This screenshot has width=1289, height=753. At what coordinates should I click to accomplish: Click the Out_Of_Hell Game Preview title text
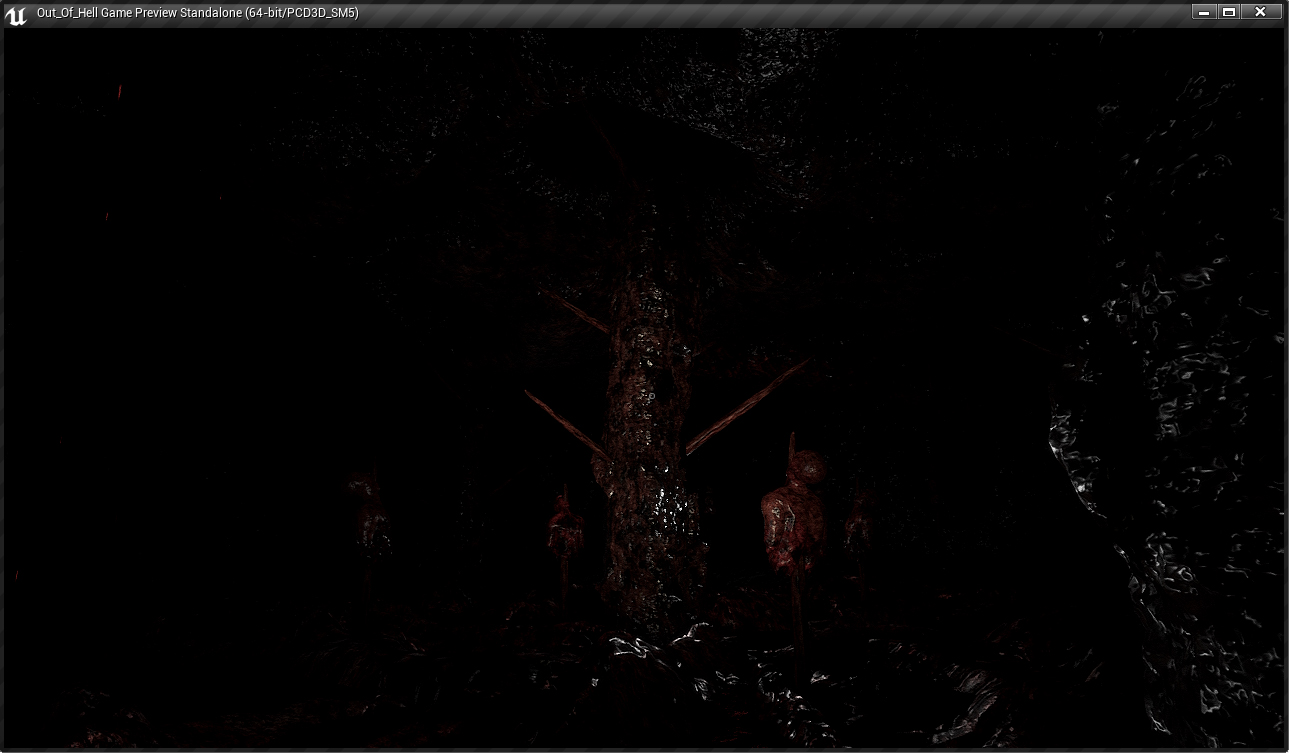(x=197, y=13)
